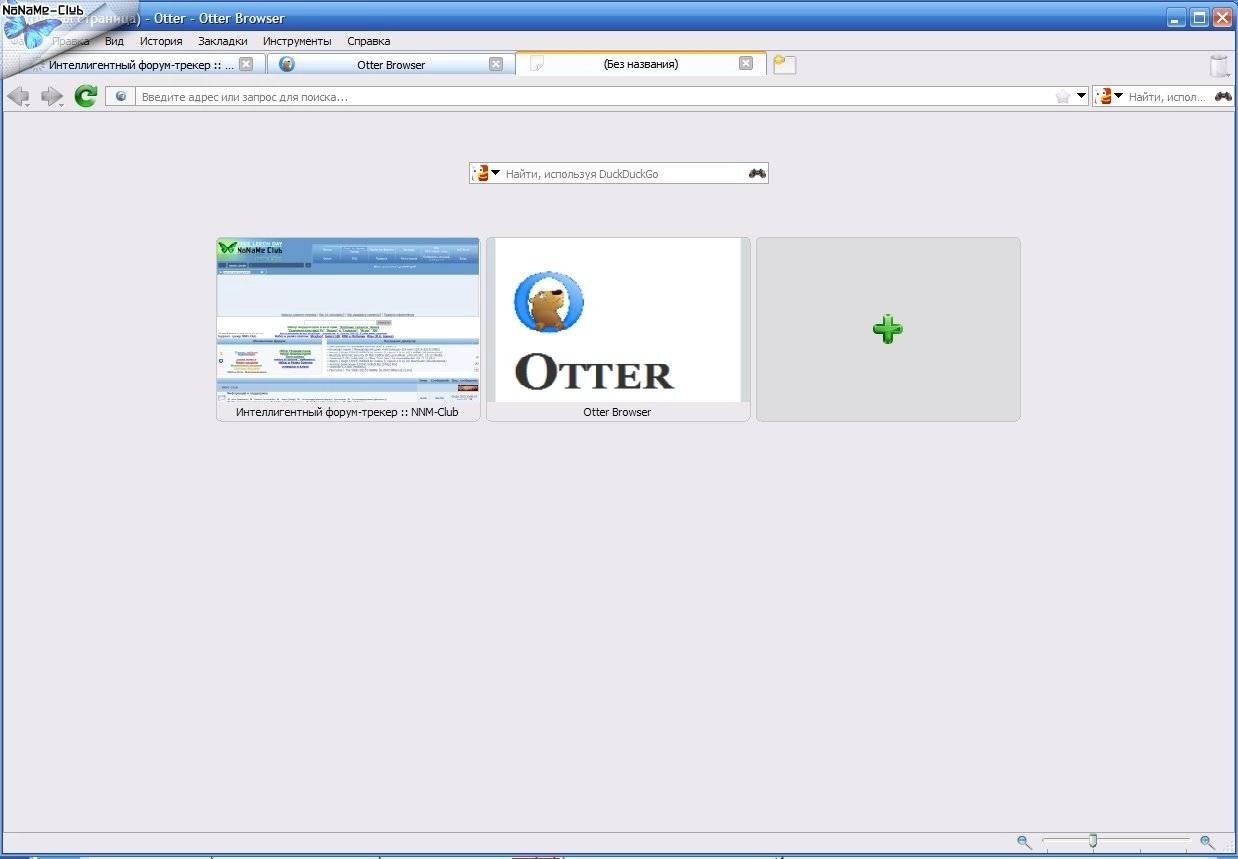
Task: Open the Вид menu
Action: (x=114, y=41)
